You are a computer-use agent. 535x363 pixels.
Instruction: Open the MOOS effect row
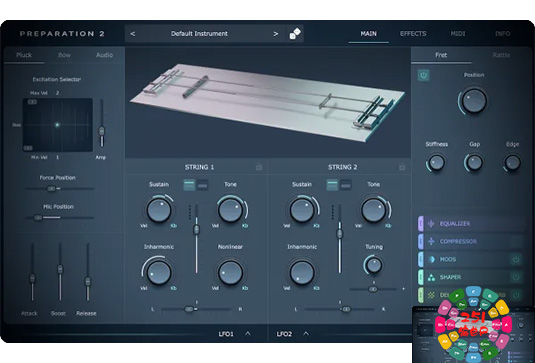click(x=471, y=259)
